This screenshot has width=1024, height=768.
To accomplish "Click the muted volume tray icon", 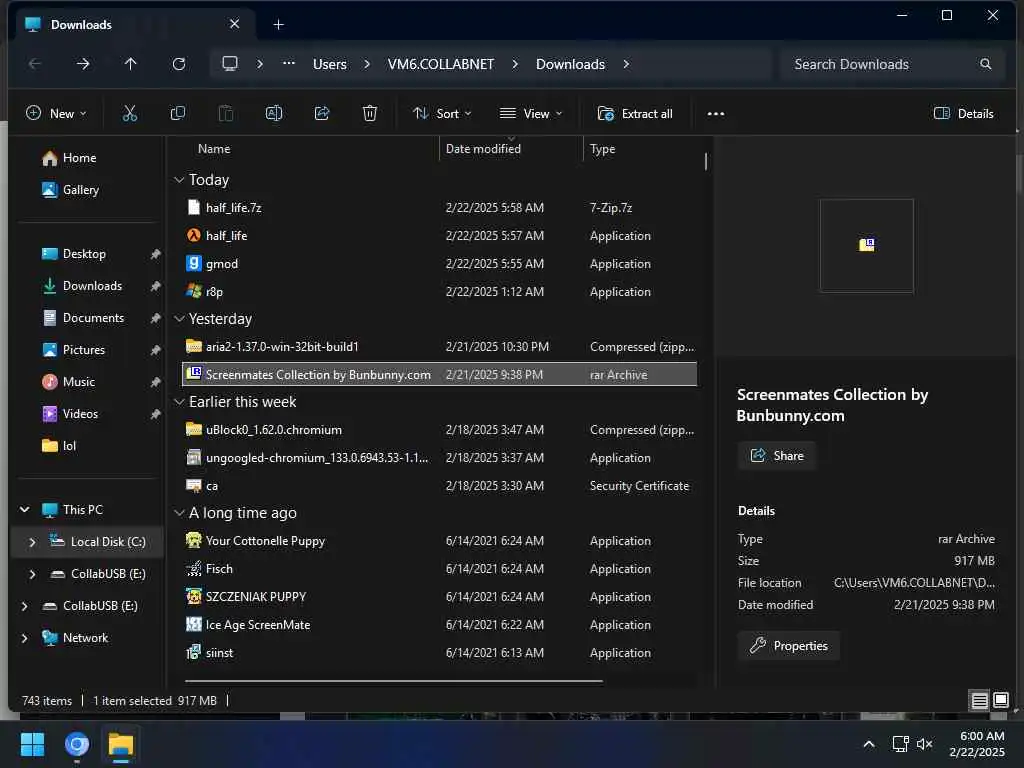I will coord(925,744).
